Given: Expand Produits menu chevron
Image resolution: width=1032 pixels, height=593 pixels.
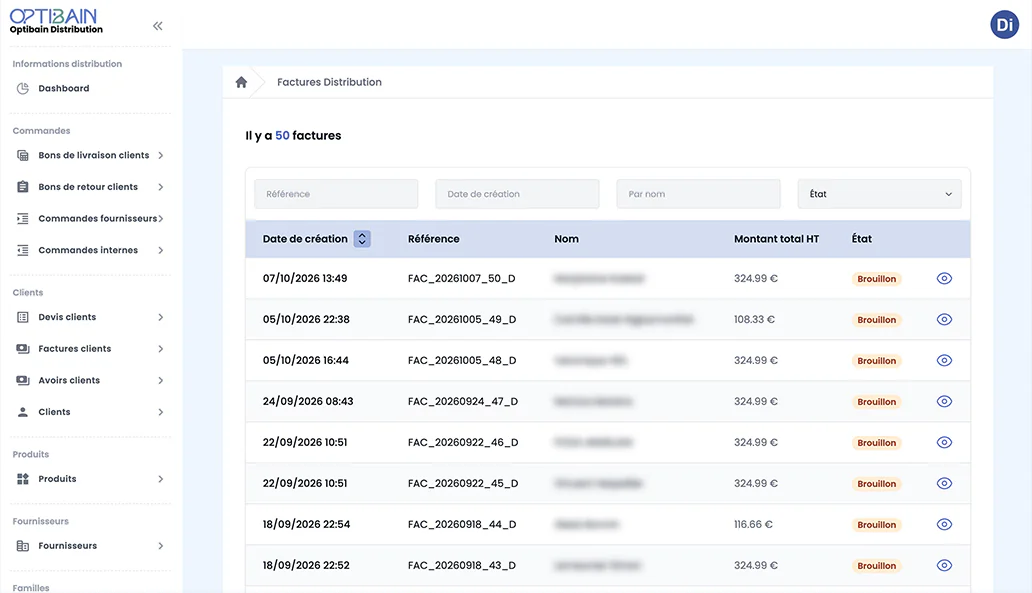Looking at the screenshot, I should click(161, 479).
